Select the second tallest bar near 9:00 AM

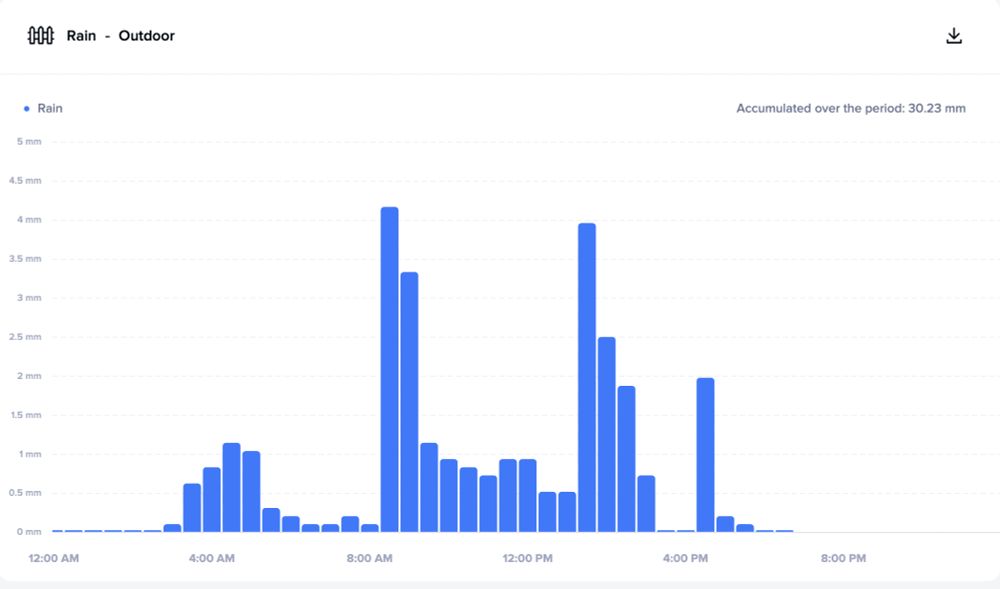coord(409,402)
